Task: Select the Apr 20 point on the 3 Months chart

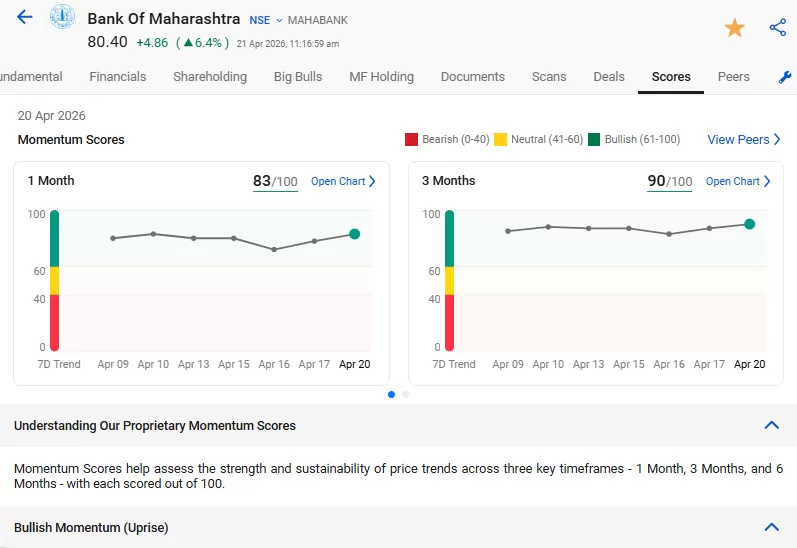Action: (749, 224)
